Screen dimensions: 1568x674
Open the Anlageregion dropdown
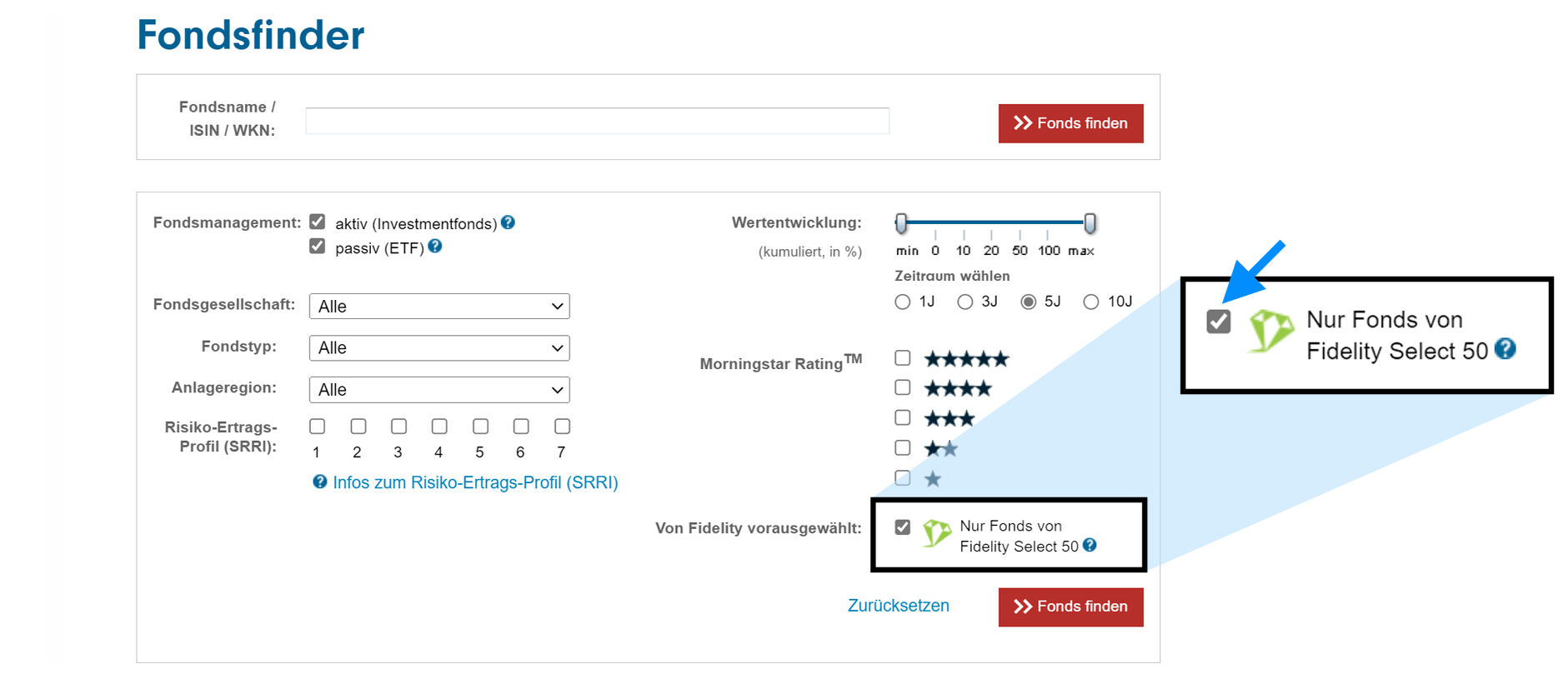coord(439,389)
